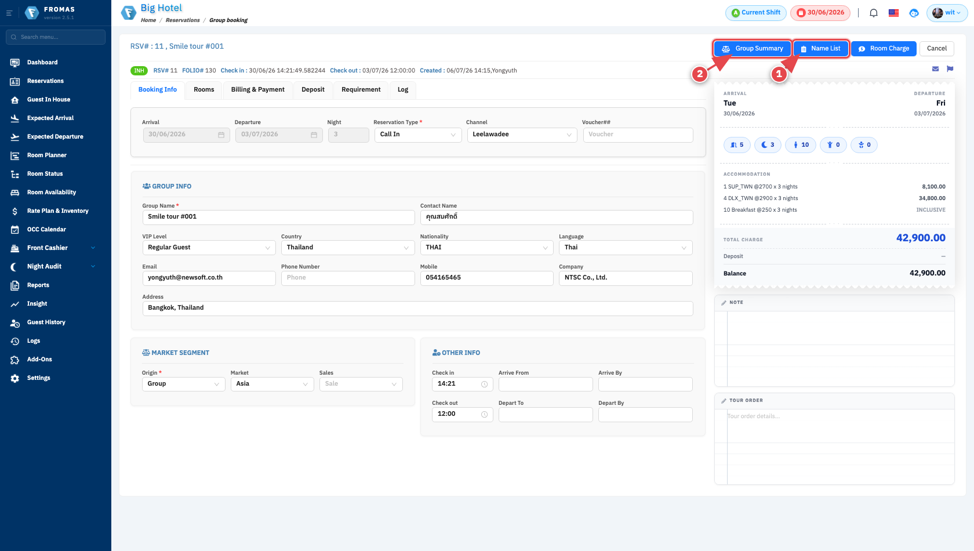Switch to Billing & Payment tab
The image size is (974, 551).
(x=258, y=89)
